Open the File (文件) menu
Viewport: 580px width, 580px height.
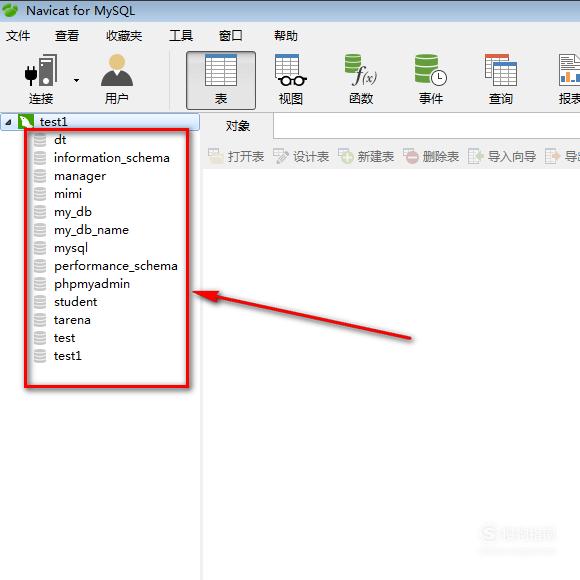[x=18, y=36]
